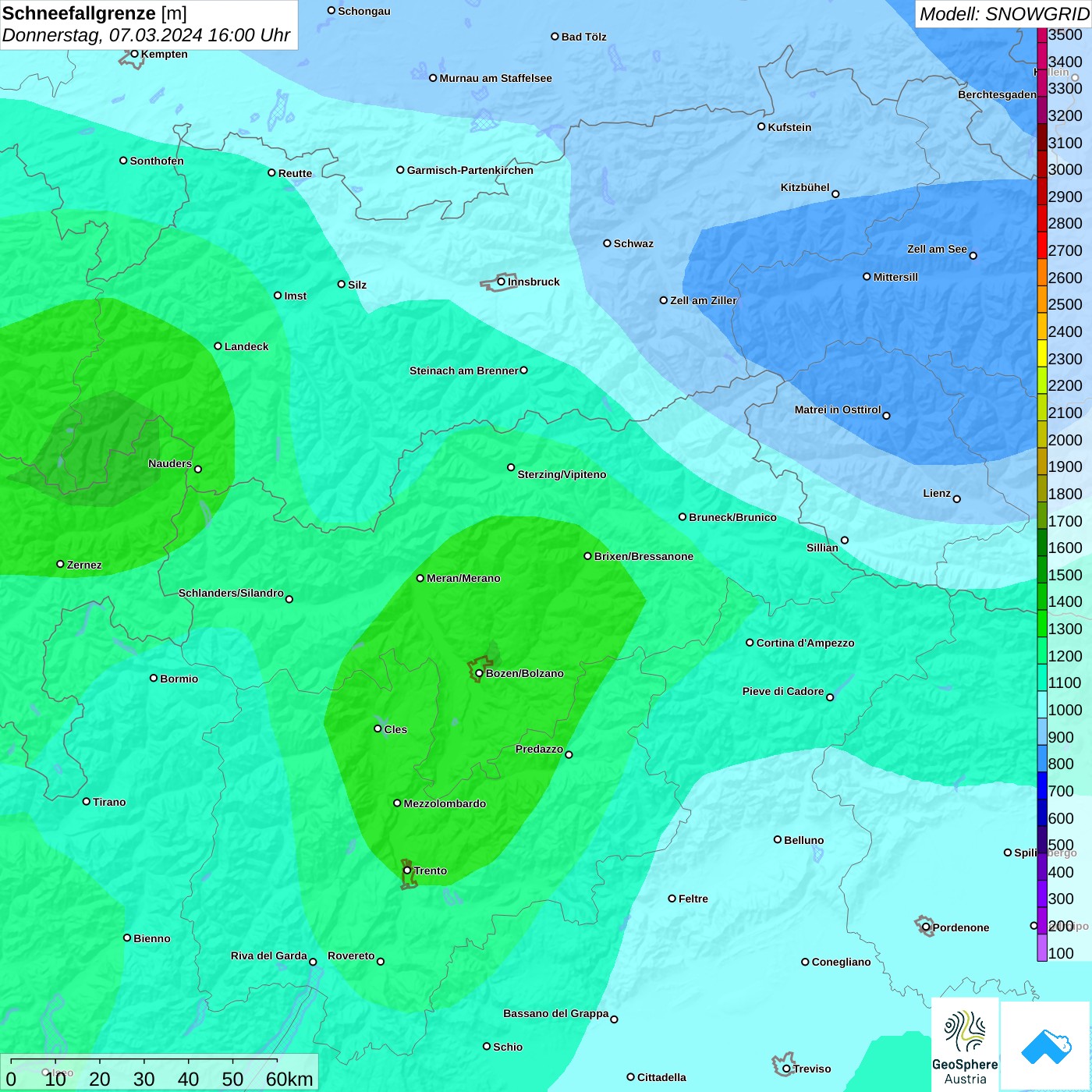This screenshot has height=1092, width=1092.
Task: Click the bright red 2700 legend swatch
Action: click(1042, 245)
